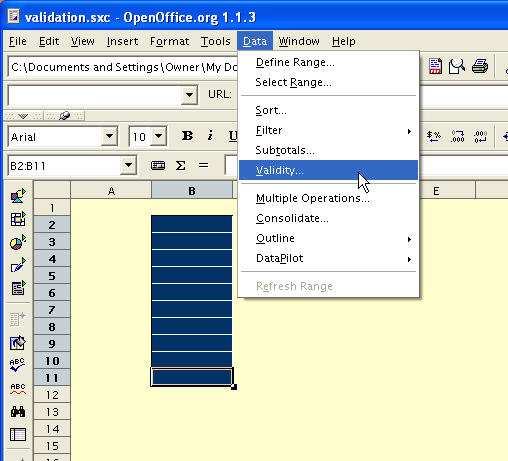508x461 pixels.
Task: Click the Select All corner box
Action: [x=52, y=190]
